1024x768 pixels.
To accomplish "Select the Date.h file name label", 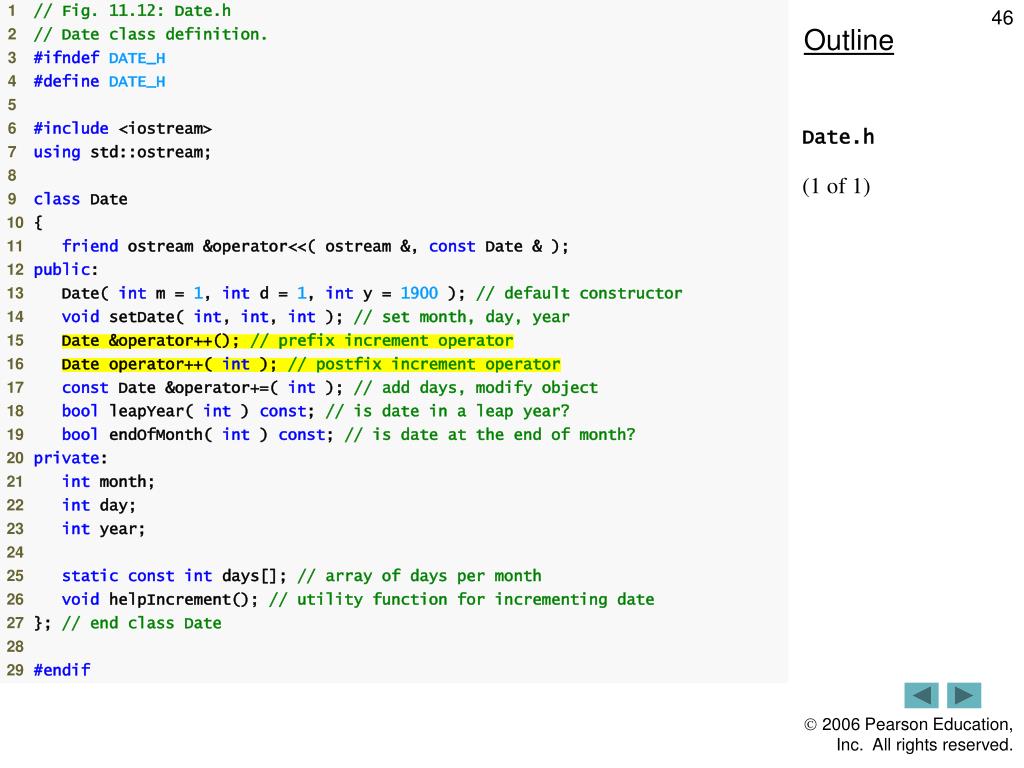I will [x=838, y=137].
